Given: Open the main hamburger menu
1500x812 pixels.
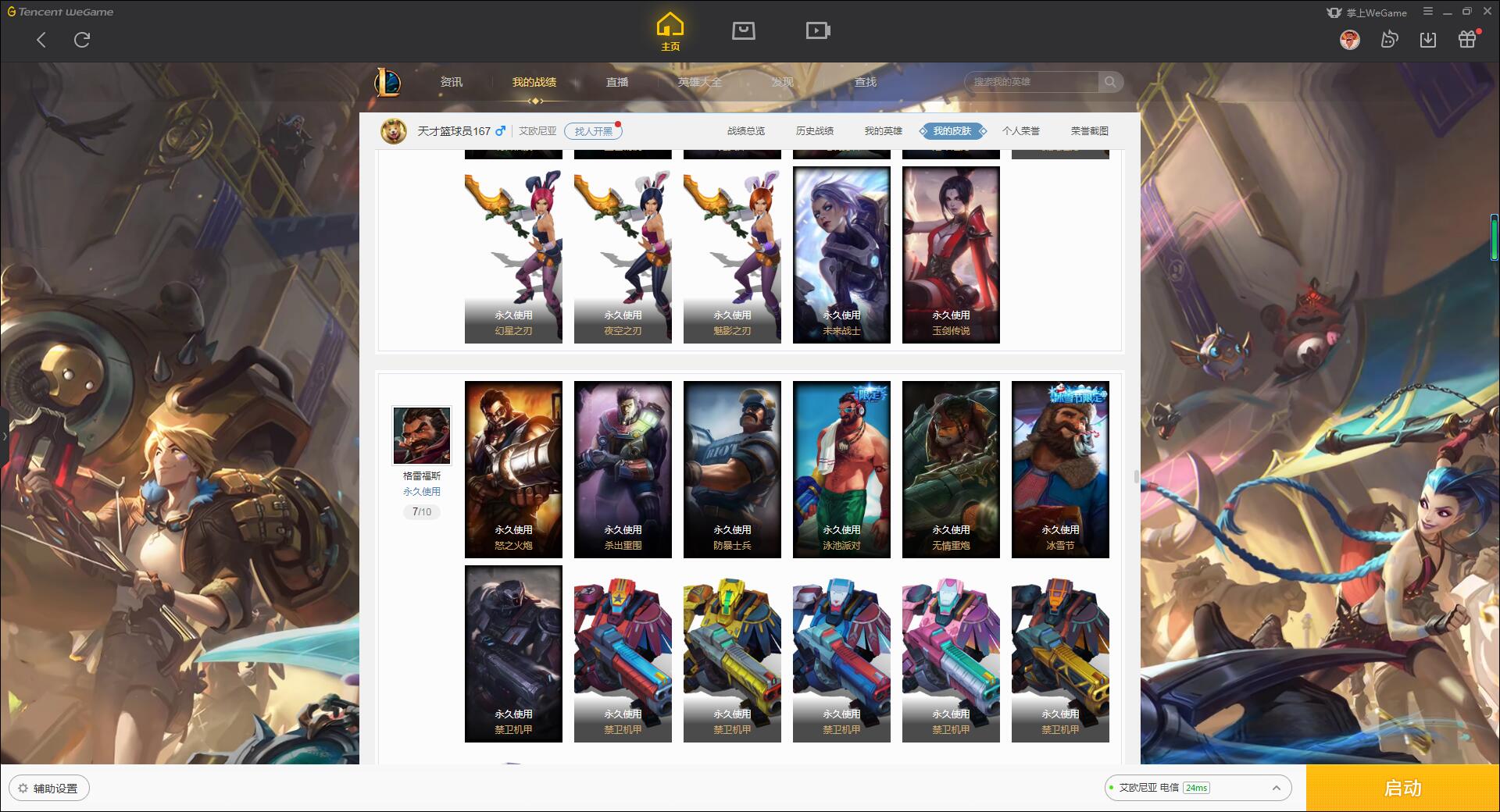Looking at the screenshot, I should pyautogui.click(x=1428, y=12).
